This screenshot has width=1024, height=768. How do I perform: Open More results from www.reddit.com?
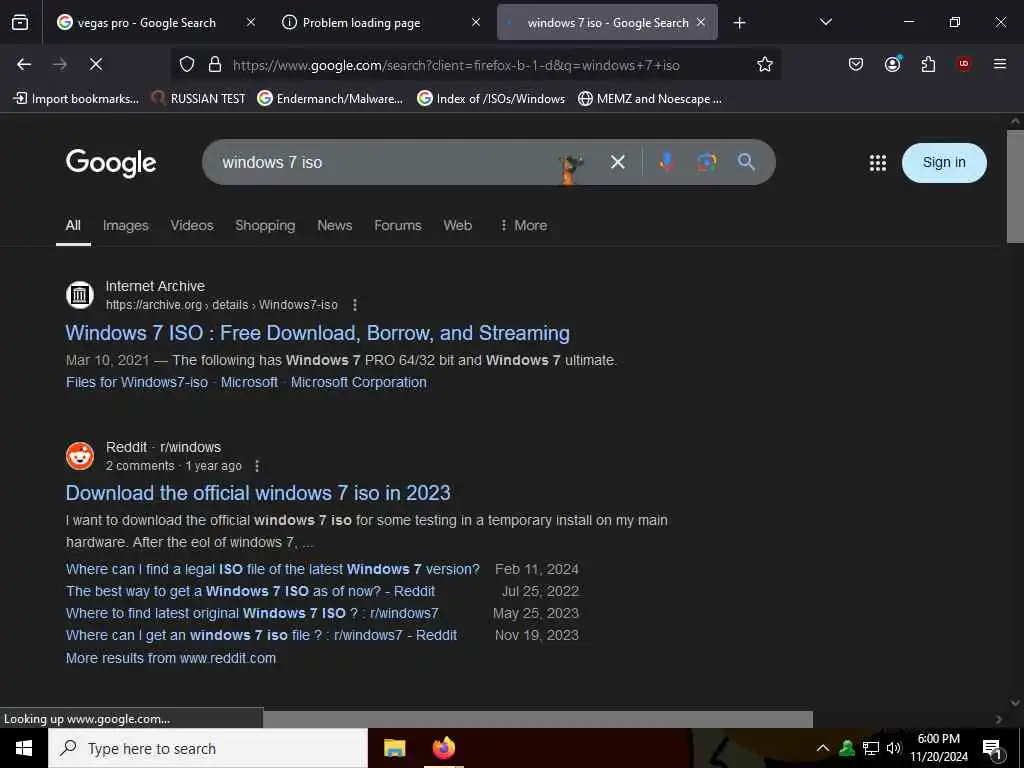point(170,658)
